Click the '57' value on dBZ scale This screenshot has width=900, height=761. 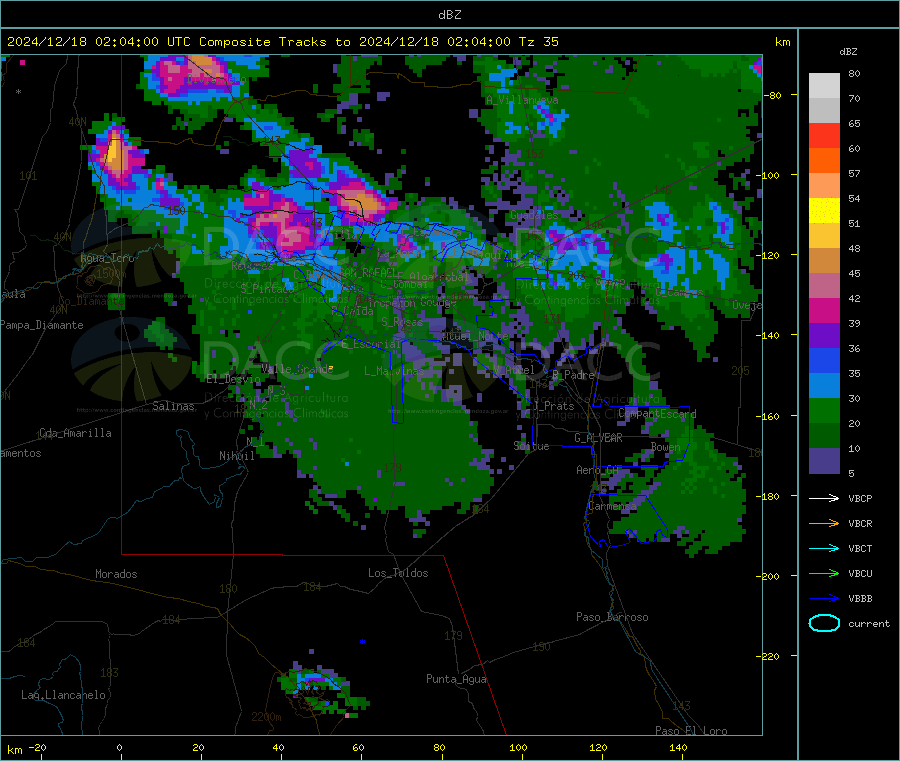854,173
